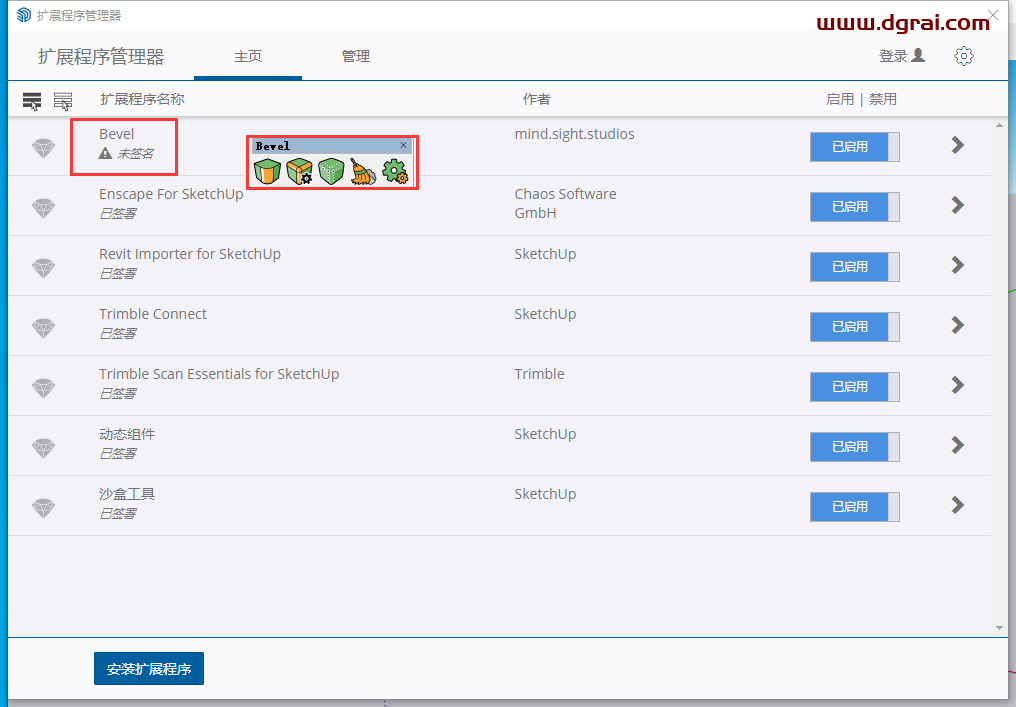Click the light deselect rows icon
1016x707 pixels.
63,101
